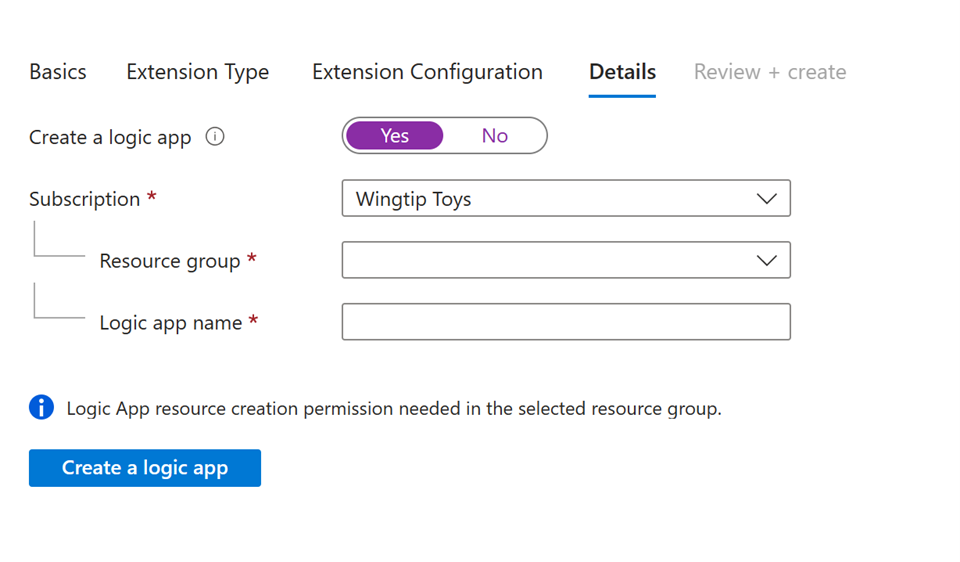Select the Details tab
The image size is (960, 562).
(622, 72)
